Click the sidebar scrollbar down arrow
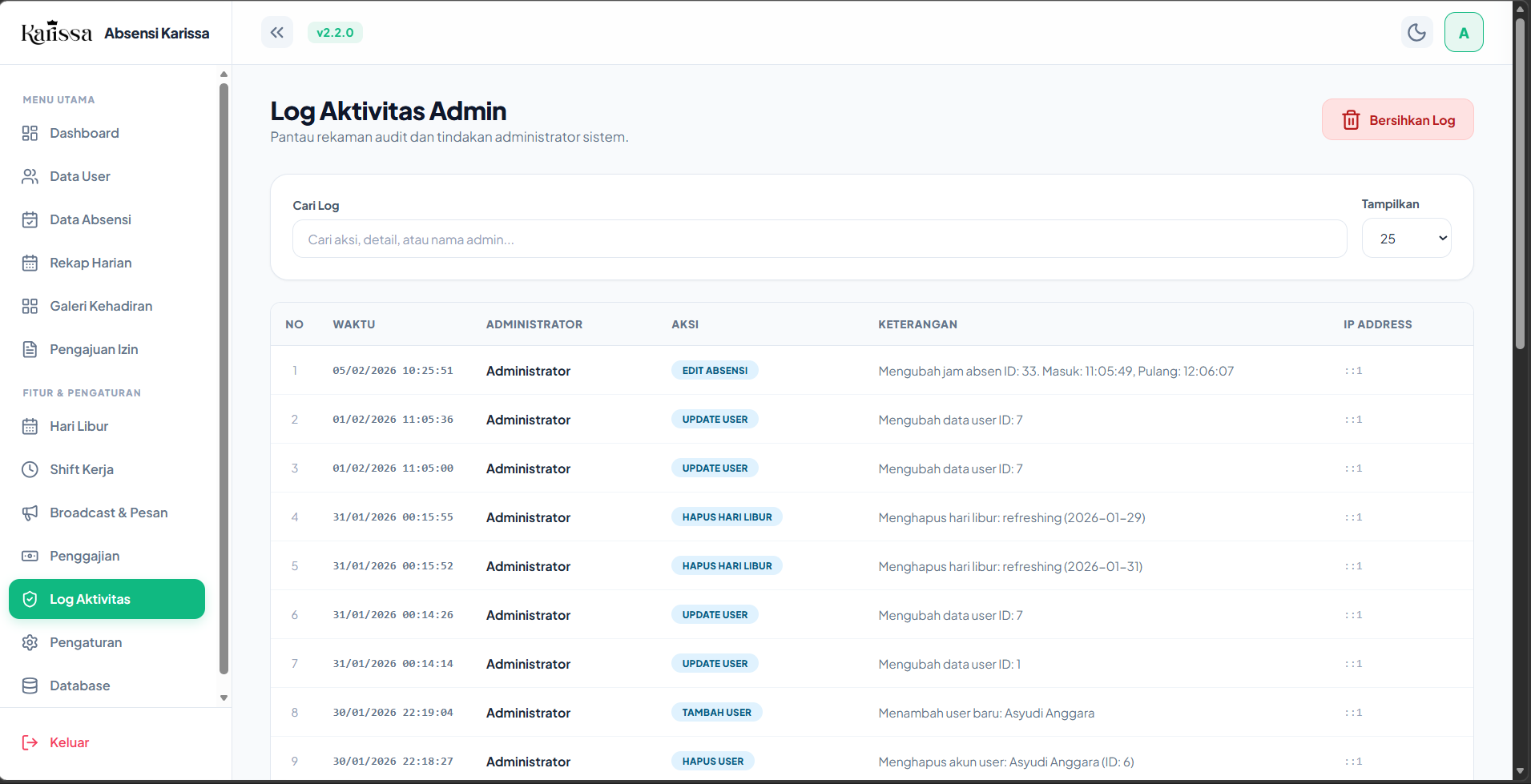 coord(224,698)
